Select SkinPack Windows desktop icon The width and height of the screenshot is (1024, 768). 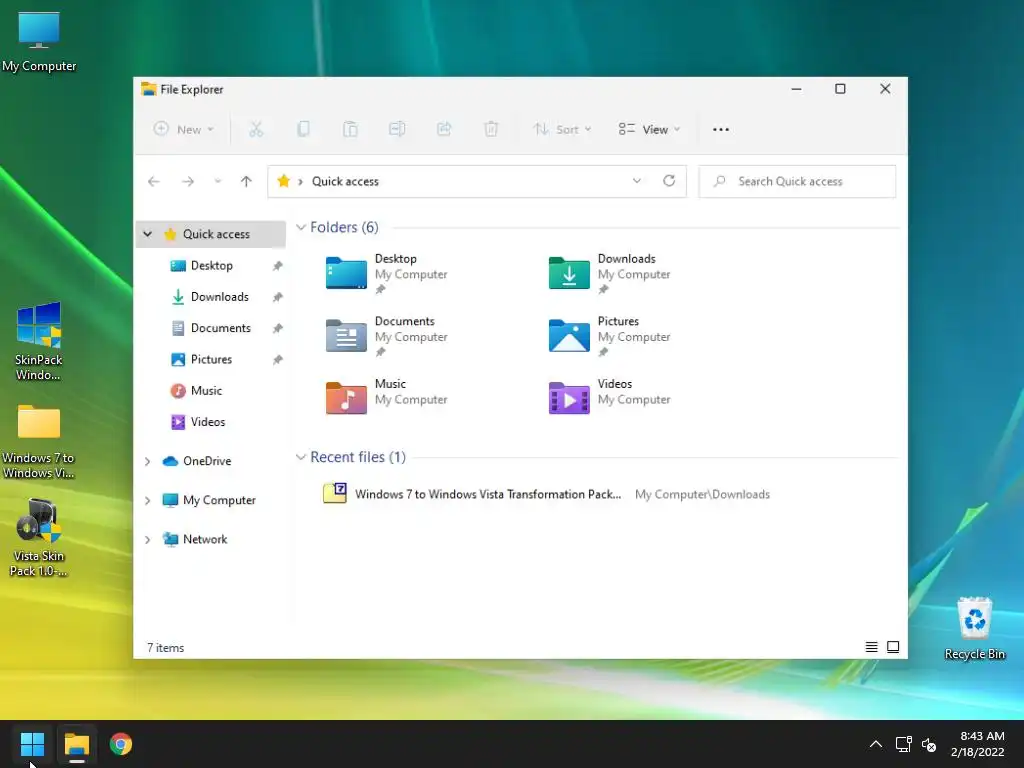[x=39, y=341]
